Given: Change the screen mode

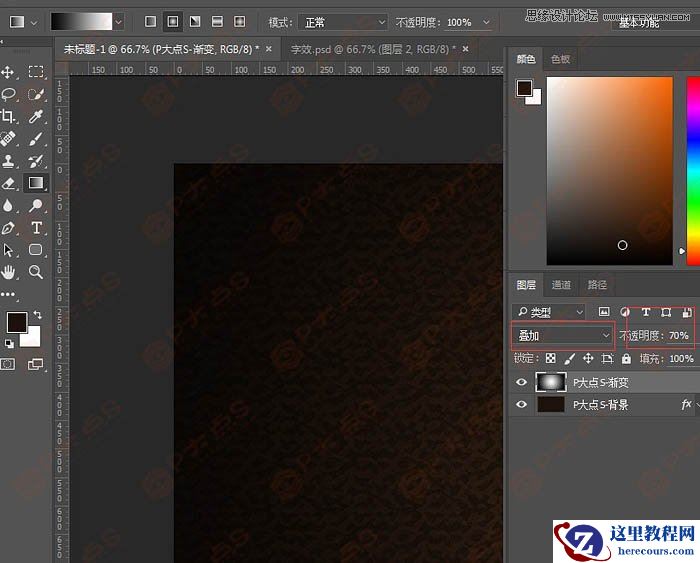Looking at the screenshot, I should click(36, 364).
